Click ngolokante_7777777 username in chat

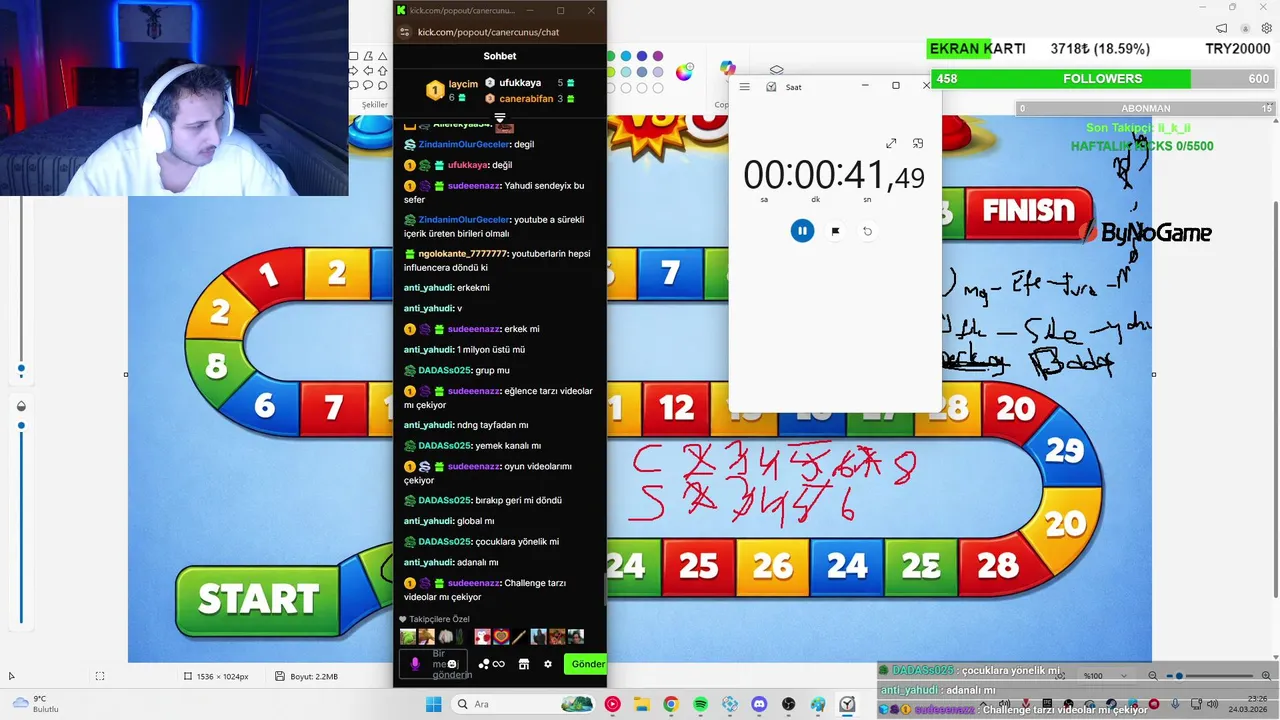pyautogui.click(x=463, y=254)
